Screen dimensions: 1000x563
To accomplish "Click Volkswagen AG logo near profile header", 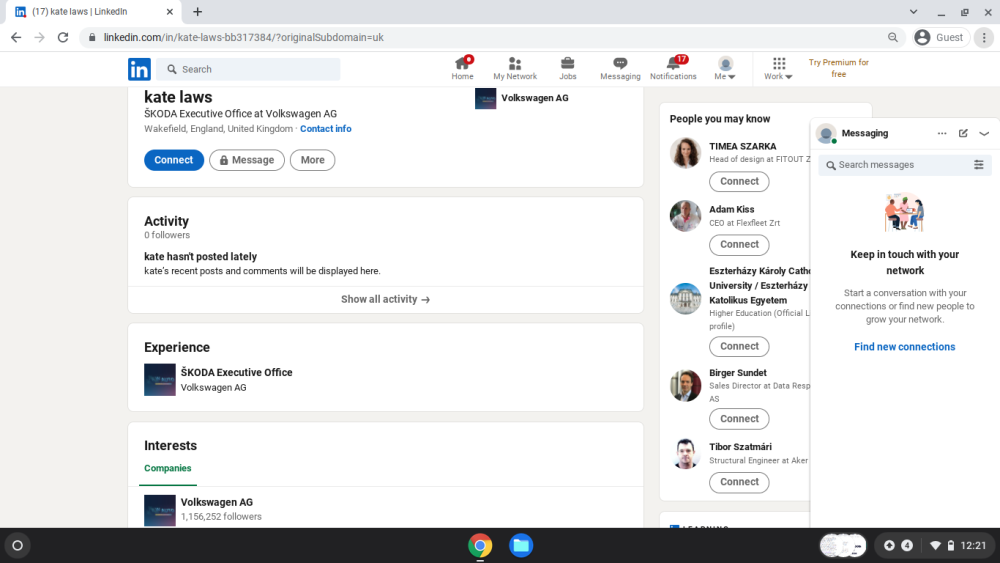I will (x=485, y=98).
